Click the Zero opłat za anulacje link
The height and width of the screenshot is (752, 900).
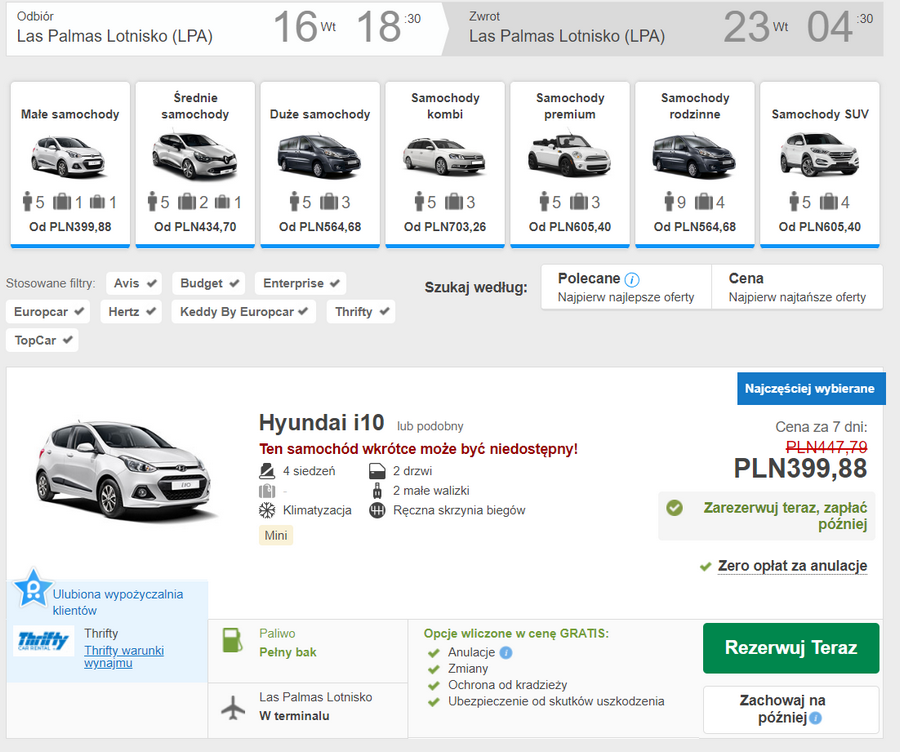pyautogui.click(x=792, y=566)
